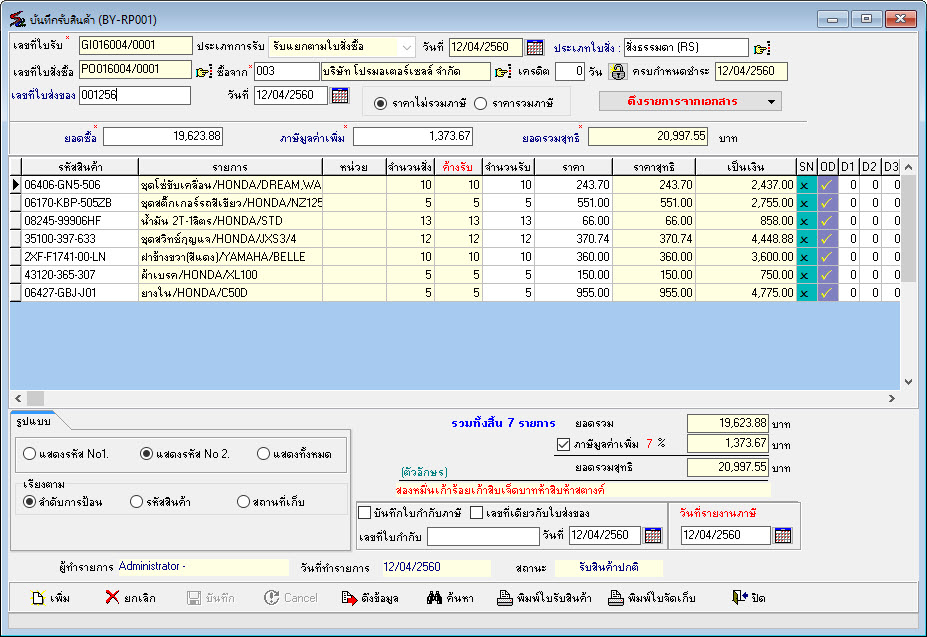The image size is (927, 637).
Task: Select ราคารวมภาษี radio option
Action: 480,104
